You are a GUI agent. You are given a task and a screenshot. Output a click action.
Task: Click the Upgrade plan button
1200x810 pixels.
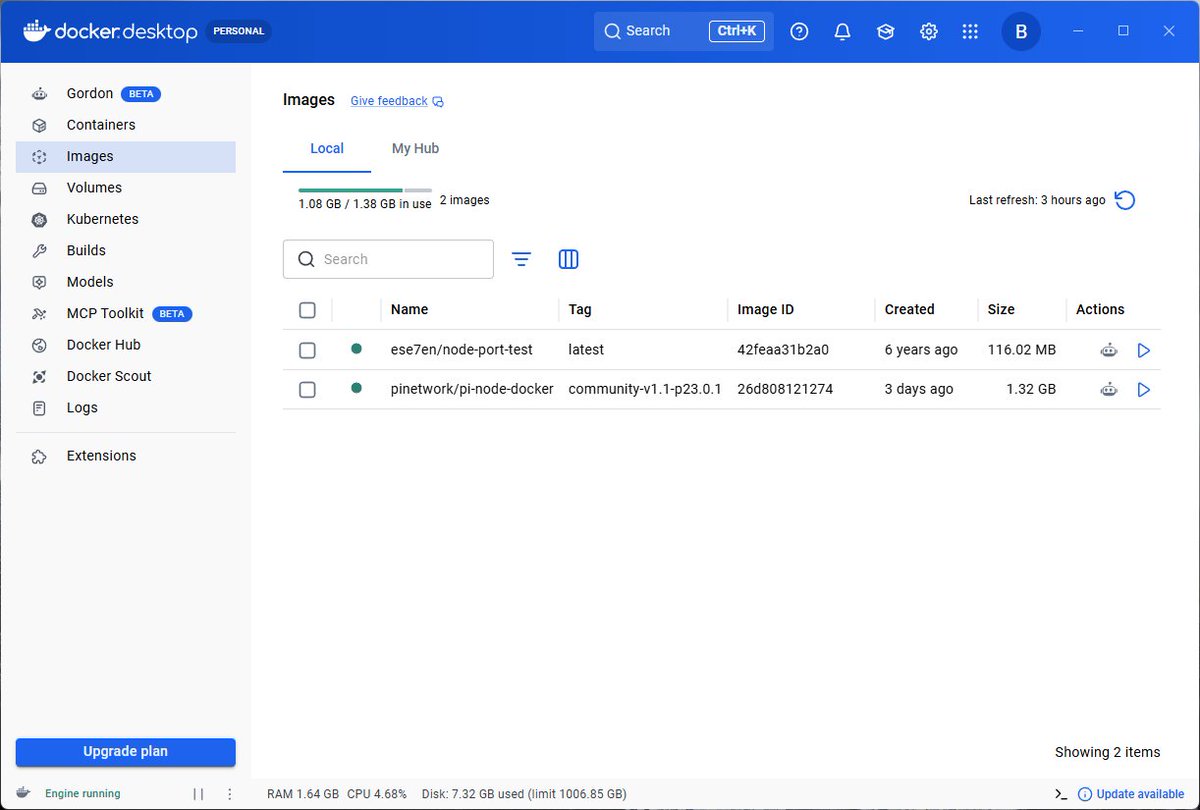pos(126,752)
